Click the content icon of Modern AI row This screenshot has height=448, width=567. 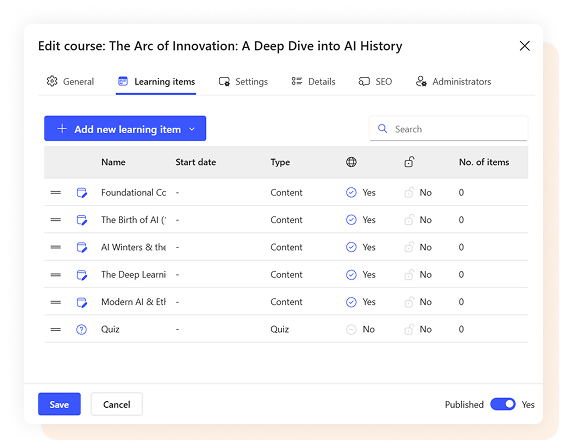pos(82,302)
